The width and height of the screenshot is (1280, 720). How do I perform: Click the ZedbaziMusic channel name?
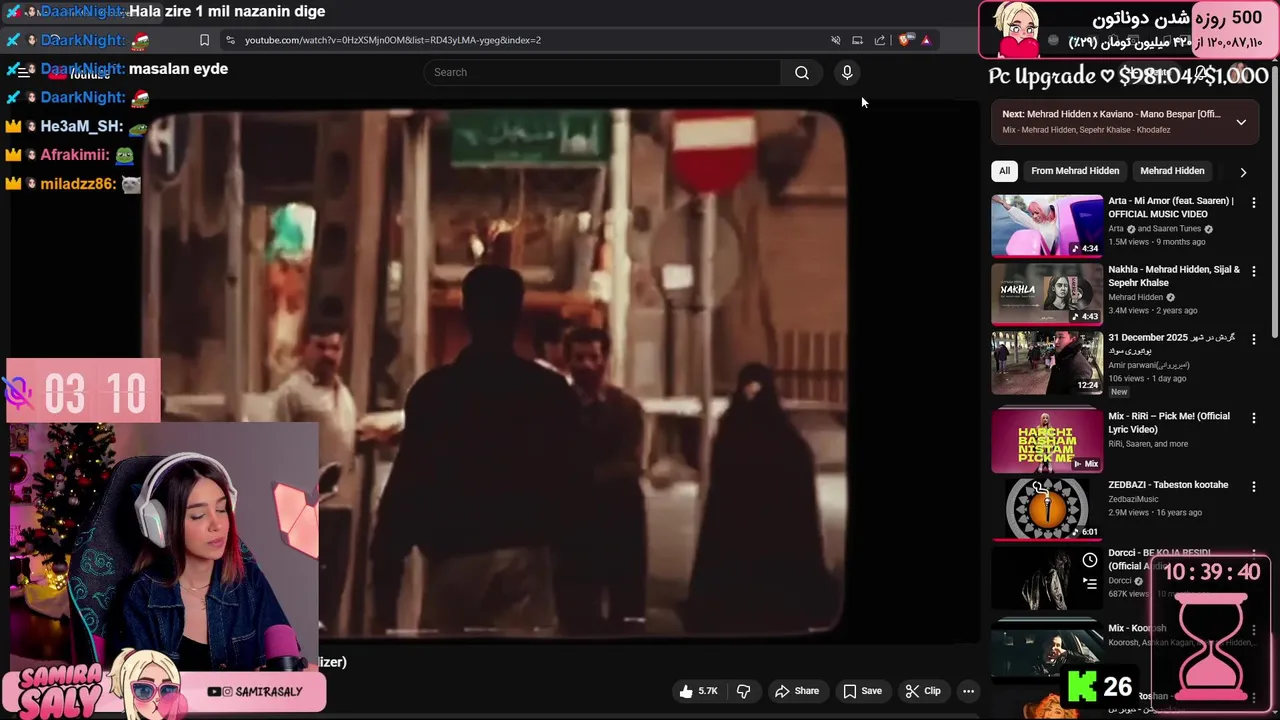pos(1133,499)
